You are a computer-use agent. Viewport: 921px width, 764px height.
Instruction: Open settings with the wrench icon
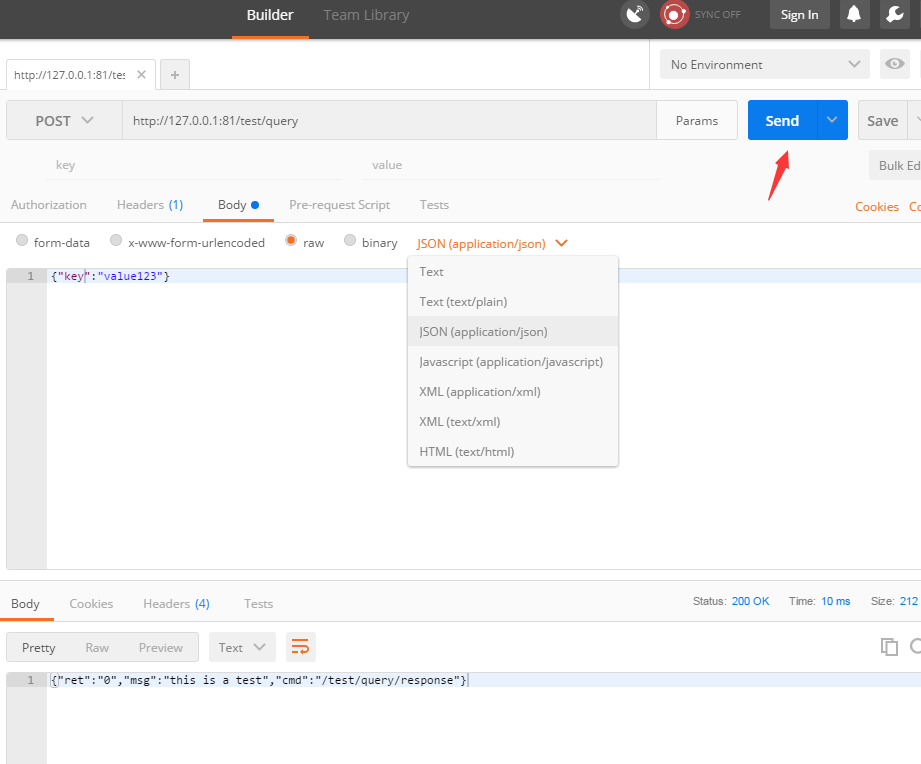pyautogui.click(x=895, y=15)
